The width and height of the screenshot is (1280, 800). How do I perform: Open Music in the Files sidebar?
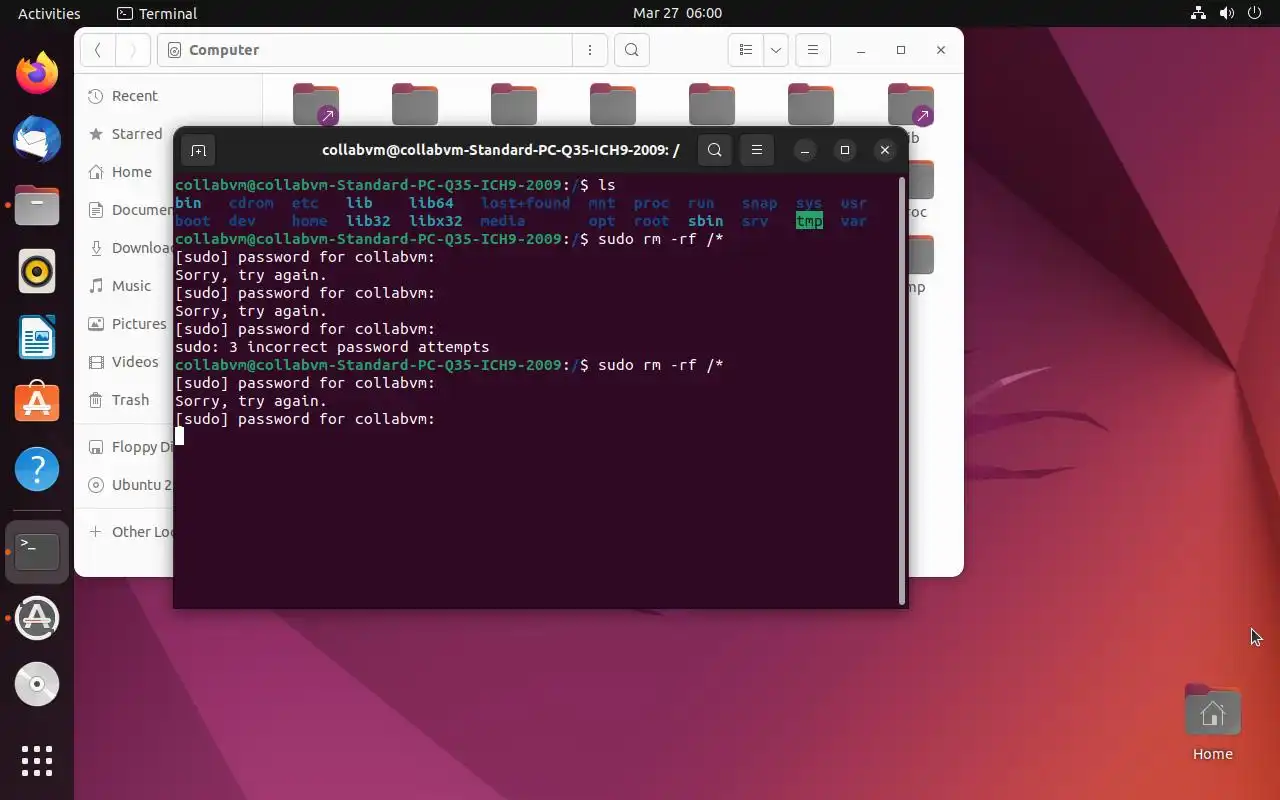[125, 286]
